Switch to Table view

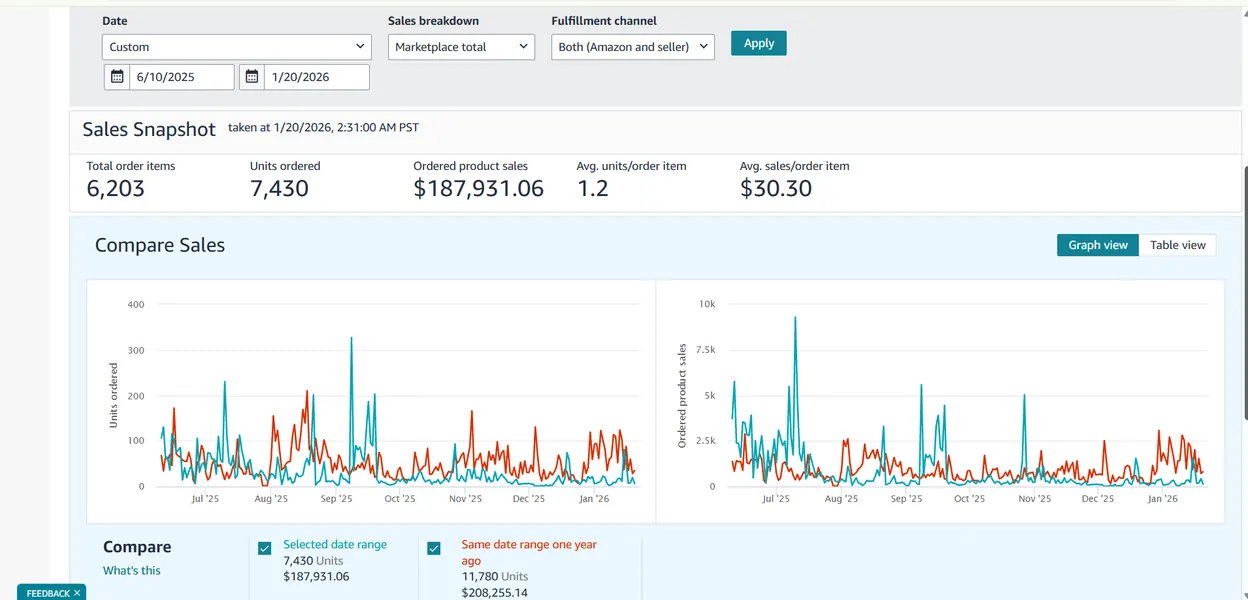1177,245
